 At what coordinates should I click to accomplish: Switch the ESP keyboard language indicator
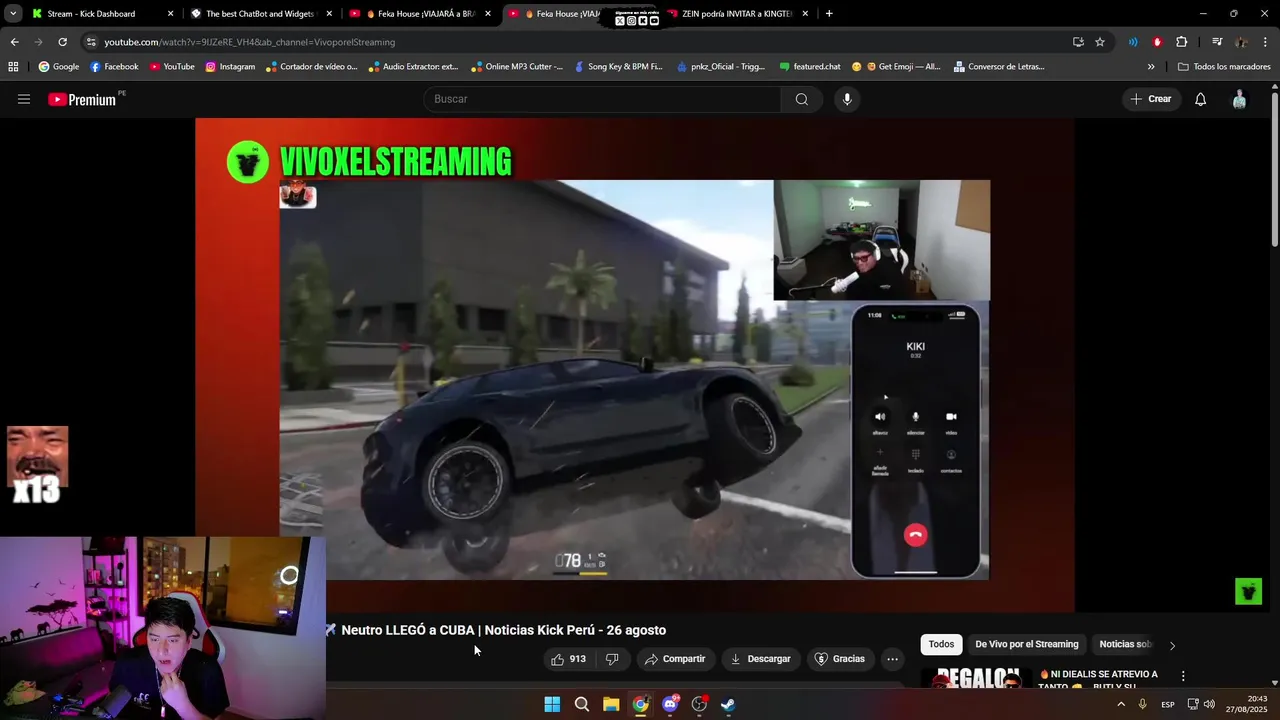point(1167,704)
